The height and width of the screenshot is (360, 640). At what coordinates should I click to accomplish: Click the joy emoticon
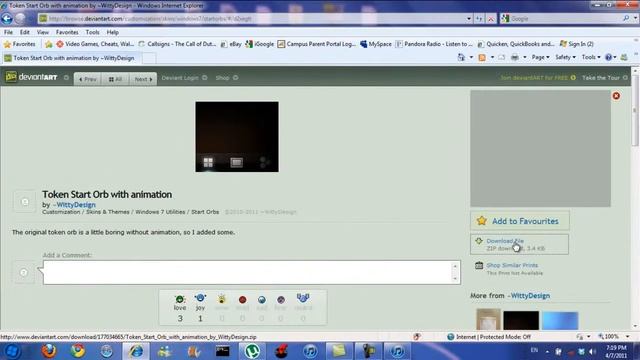pos(200,298)
